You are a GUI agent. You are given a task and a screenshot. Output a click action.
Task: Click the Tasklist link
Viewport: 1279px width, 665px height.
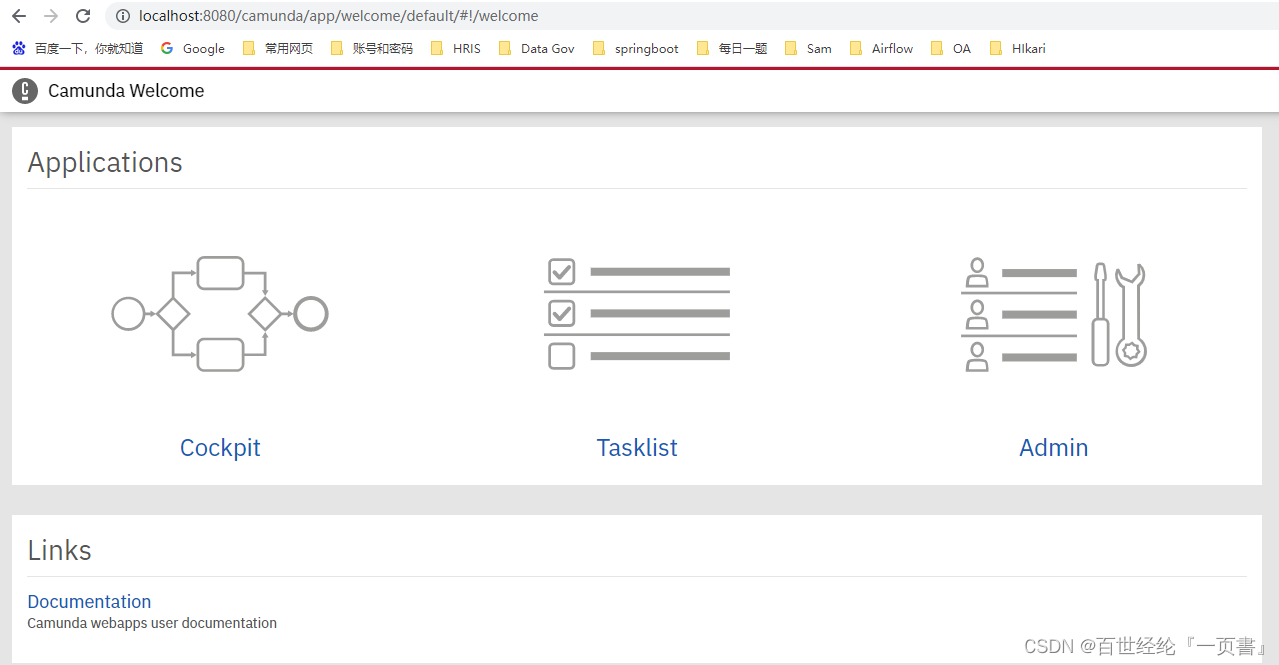pyautogui.click(x=637, y=447)
